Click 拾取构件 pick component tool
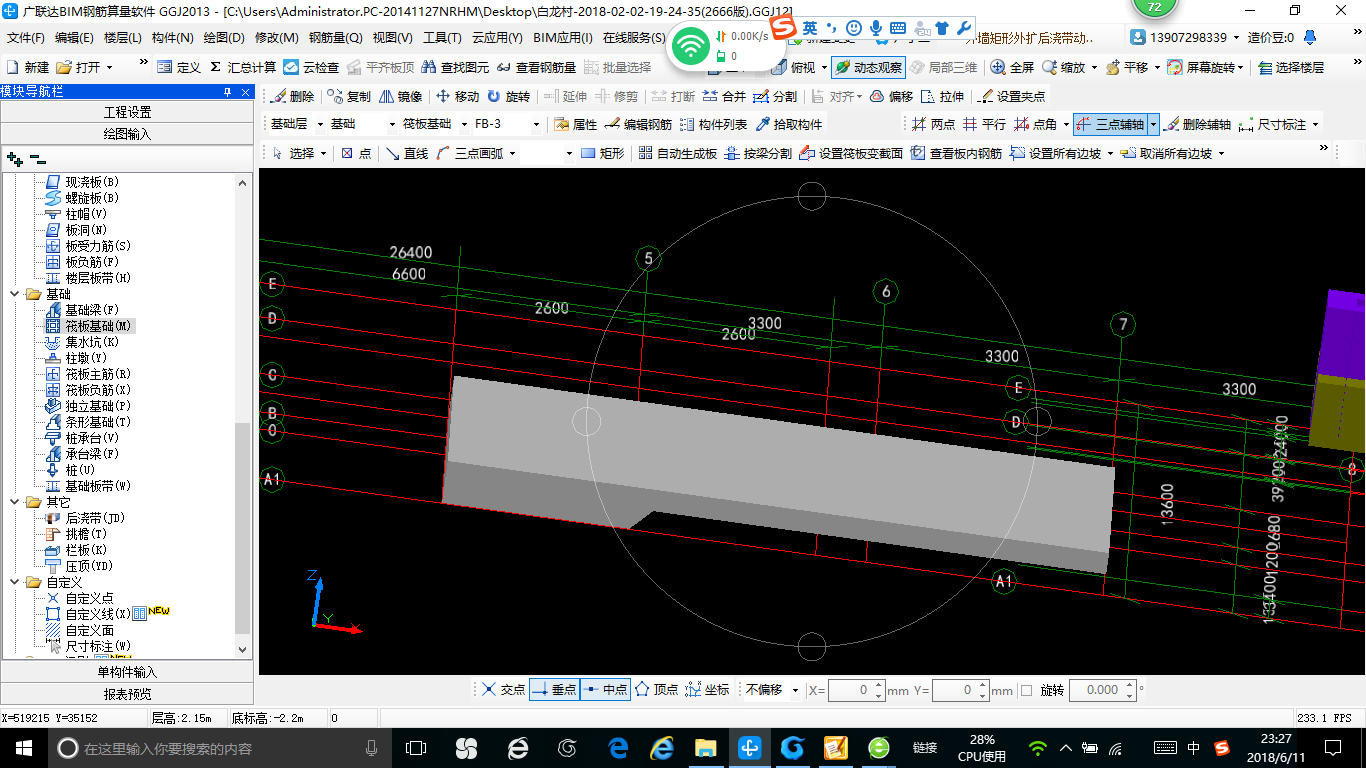Image resolution: width=1366 pixels, height=768 pixels. coord(788,124)
